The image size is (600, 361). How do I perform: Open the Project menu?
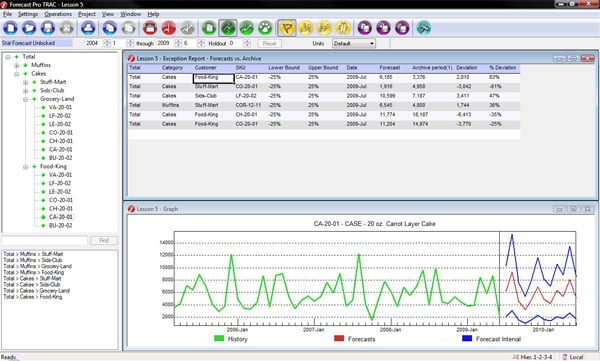(87, 14)
